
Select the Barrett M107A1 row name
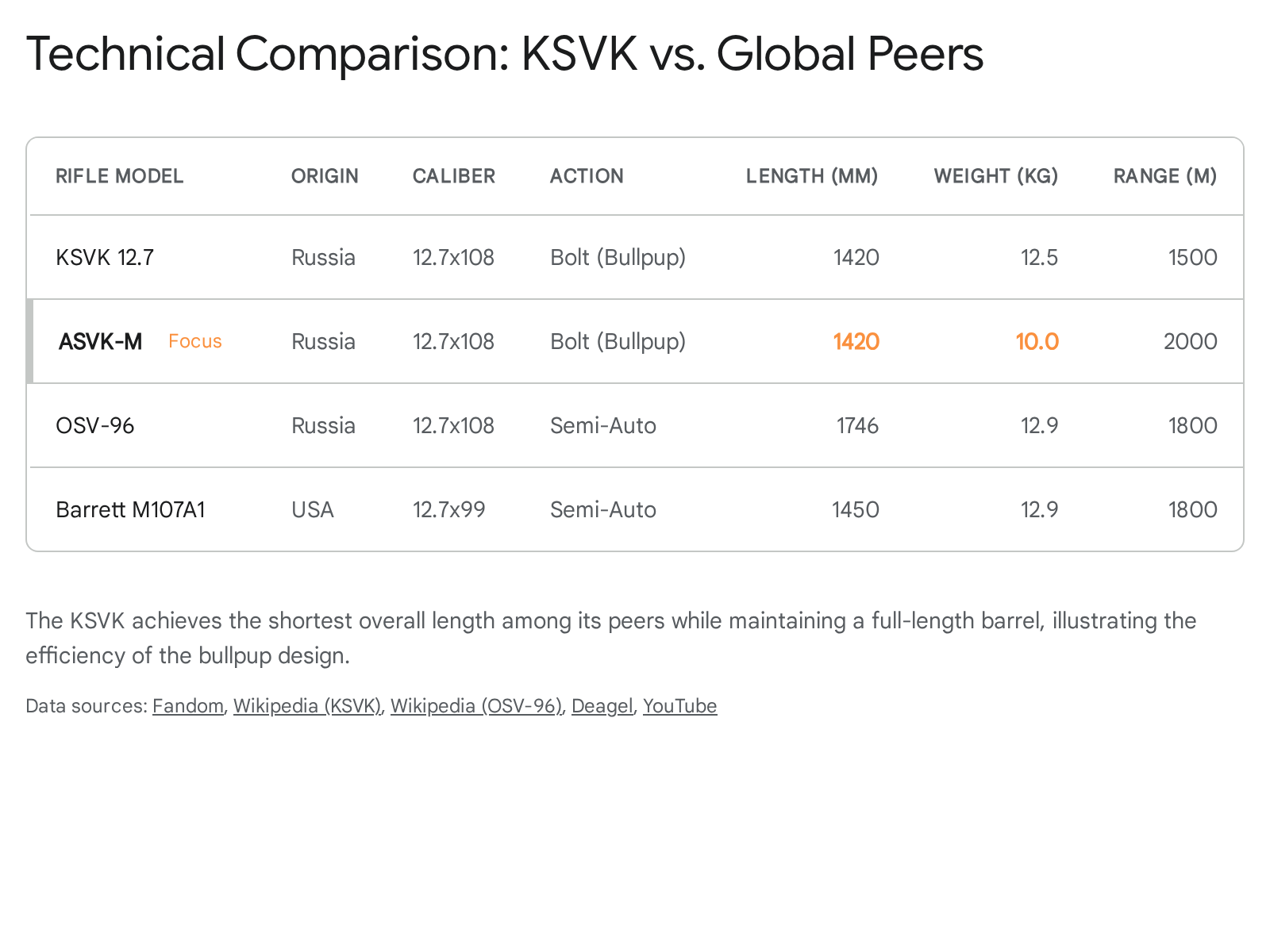pos(130,510)
